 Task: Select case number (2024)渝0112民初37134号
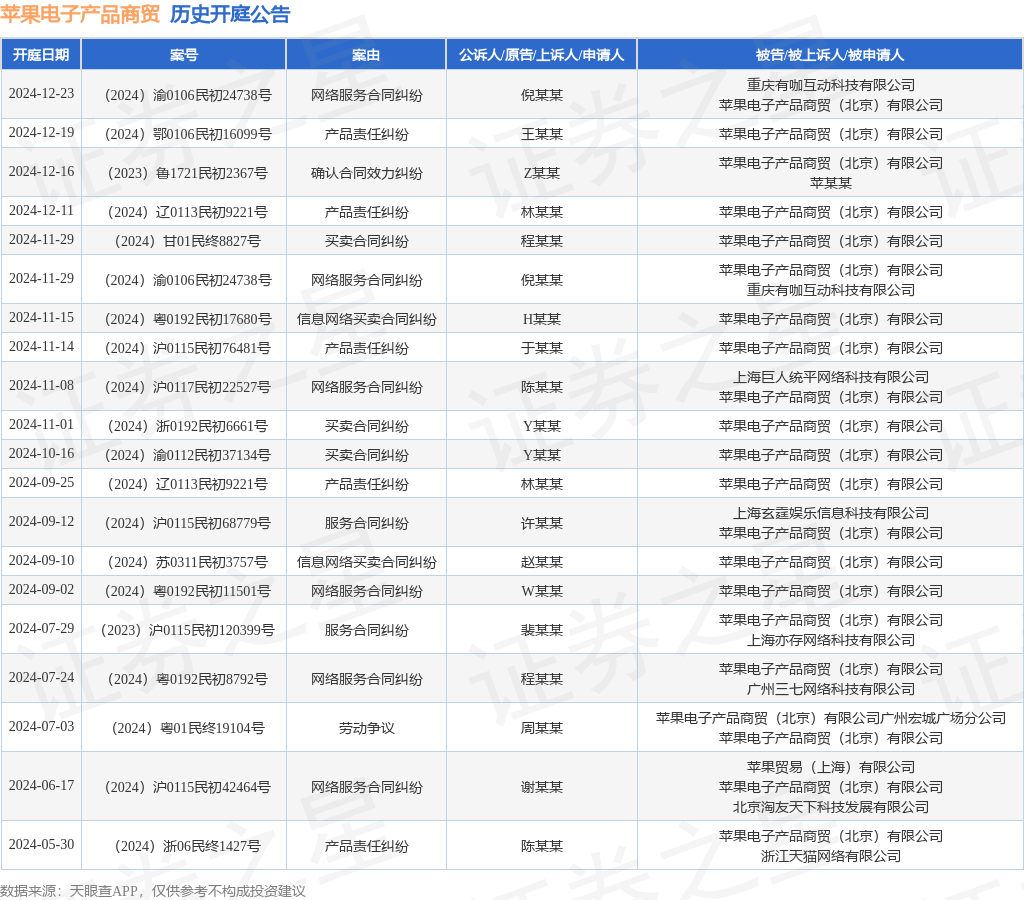[187, 455]
